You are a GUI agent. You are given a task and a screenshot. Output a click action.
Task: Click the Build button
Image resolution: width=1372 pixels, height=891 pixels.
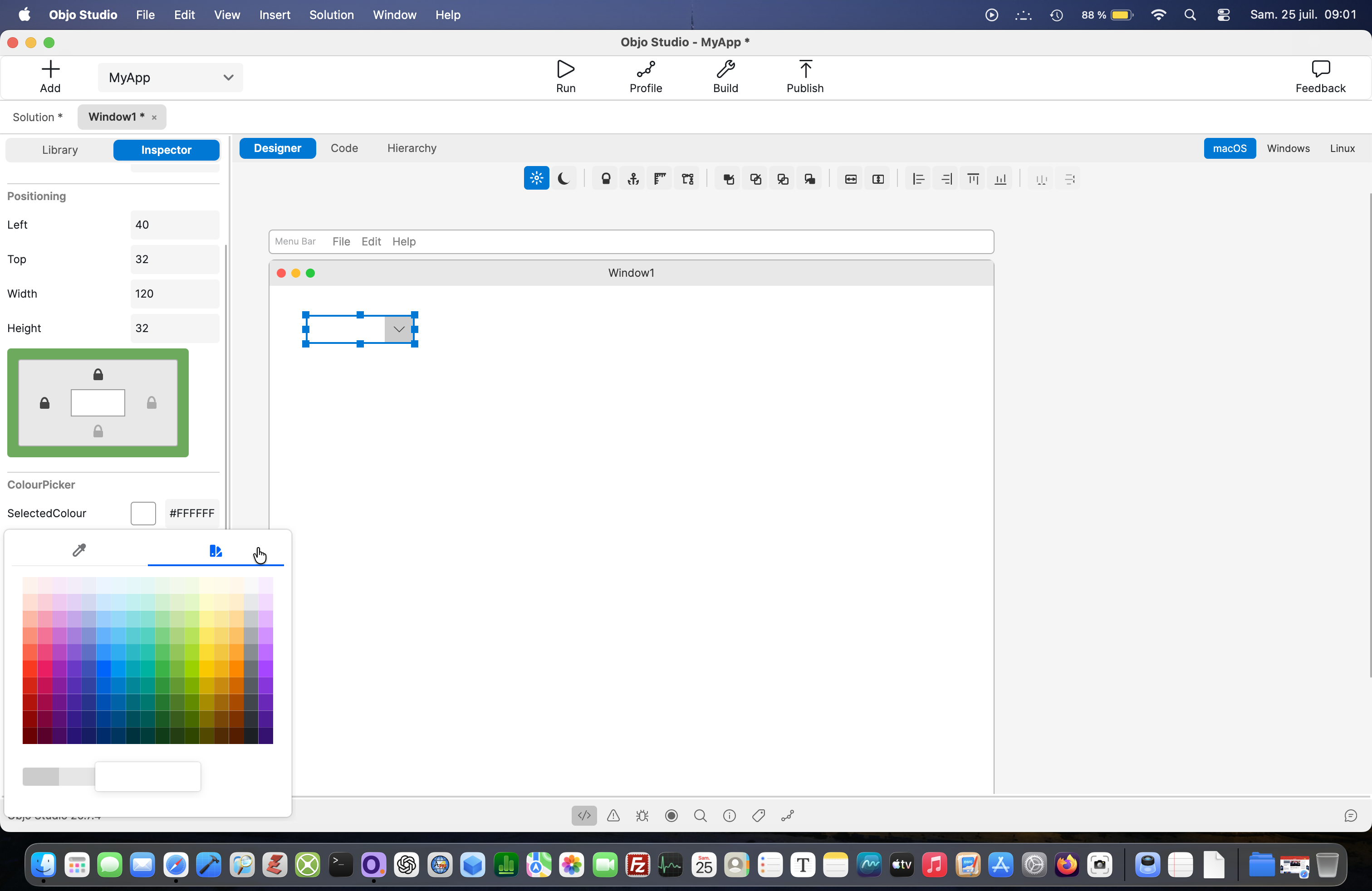coord(725,77)
